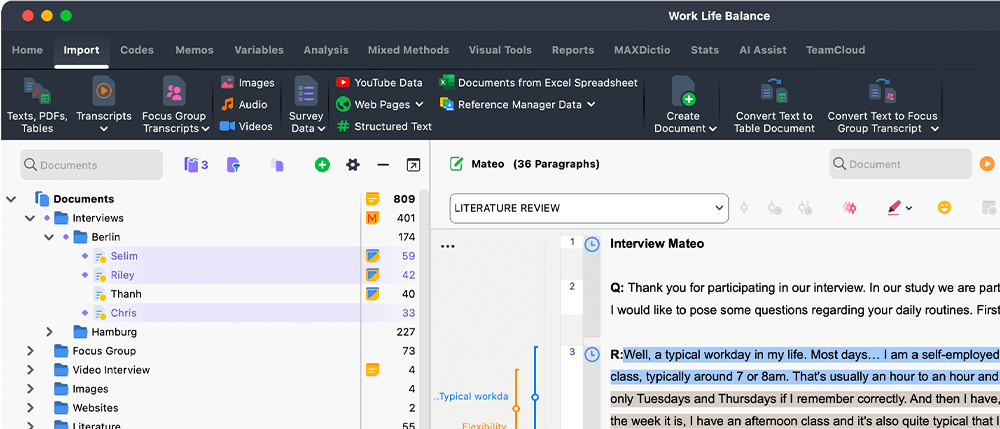Toggle the activation dot beside Selim
The width and height of the screenshot is (1000, 429).
[x=85, y=256]
